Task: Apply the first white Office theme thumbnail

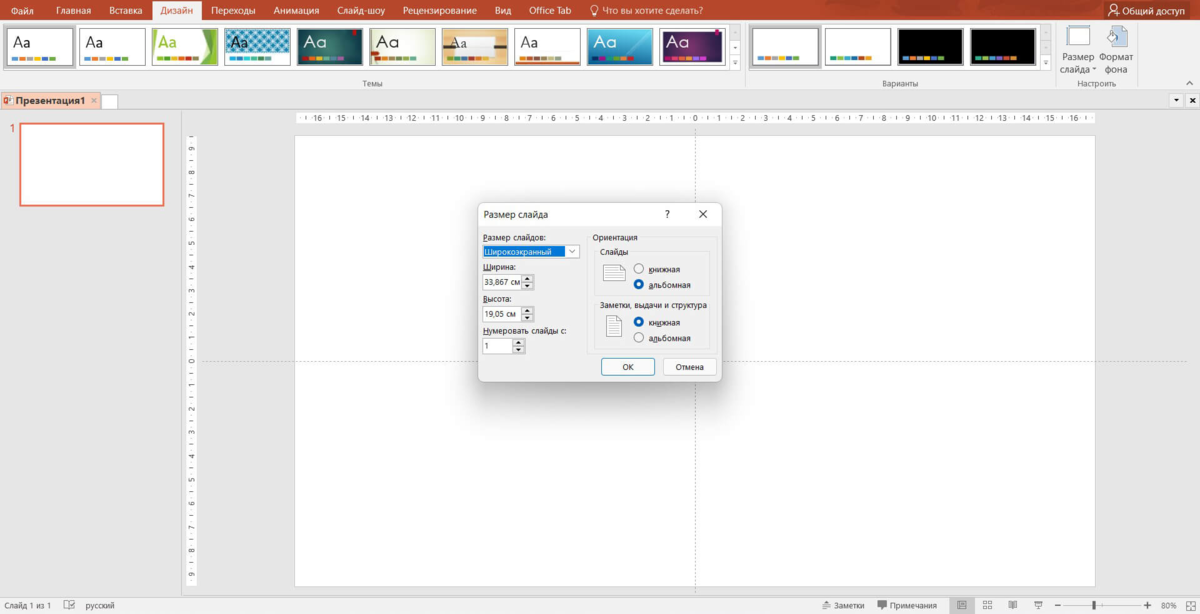Action: (x=40, y=46)
